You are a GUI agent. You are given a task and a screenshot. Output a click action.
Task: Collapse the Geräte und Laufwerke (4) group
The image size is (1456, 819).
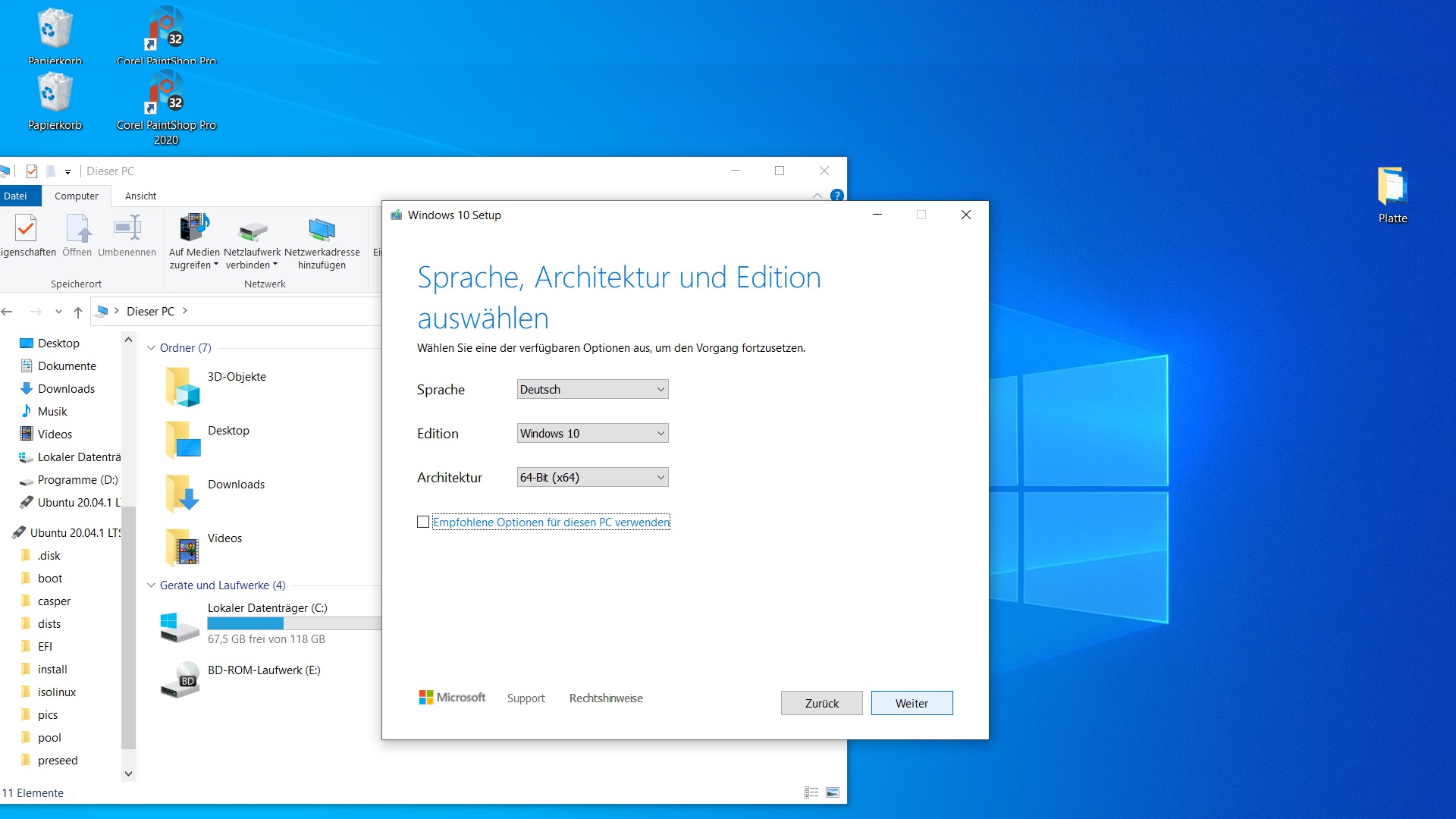[151, 585]
